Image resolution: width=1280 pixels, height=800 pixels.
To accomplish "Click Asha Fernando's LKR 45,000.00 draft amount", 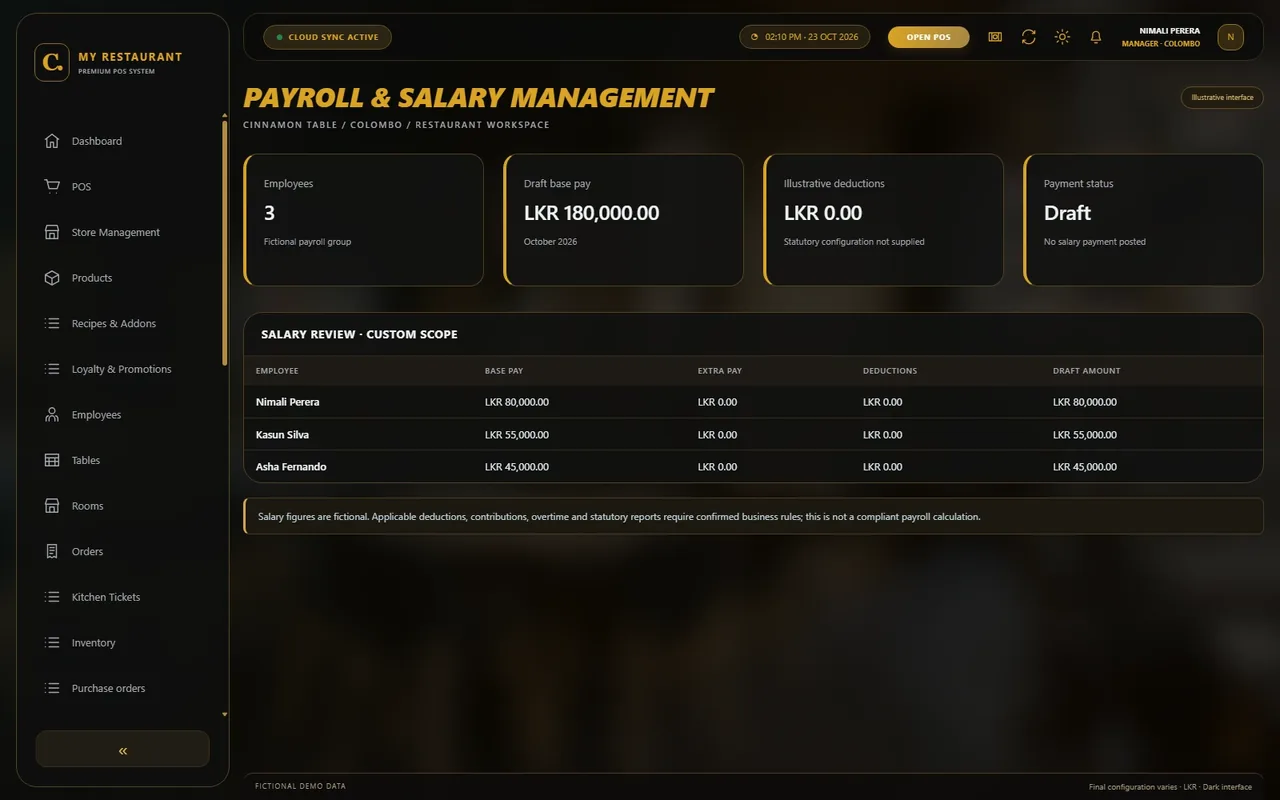I will 1085,467.
